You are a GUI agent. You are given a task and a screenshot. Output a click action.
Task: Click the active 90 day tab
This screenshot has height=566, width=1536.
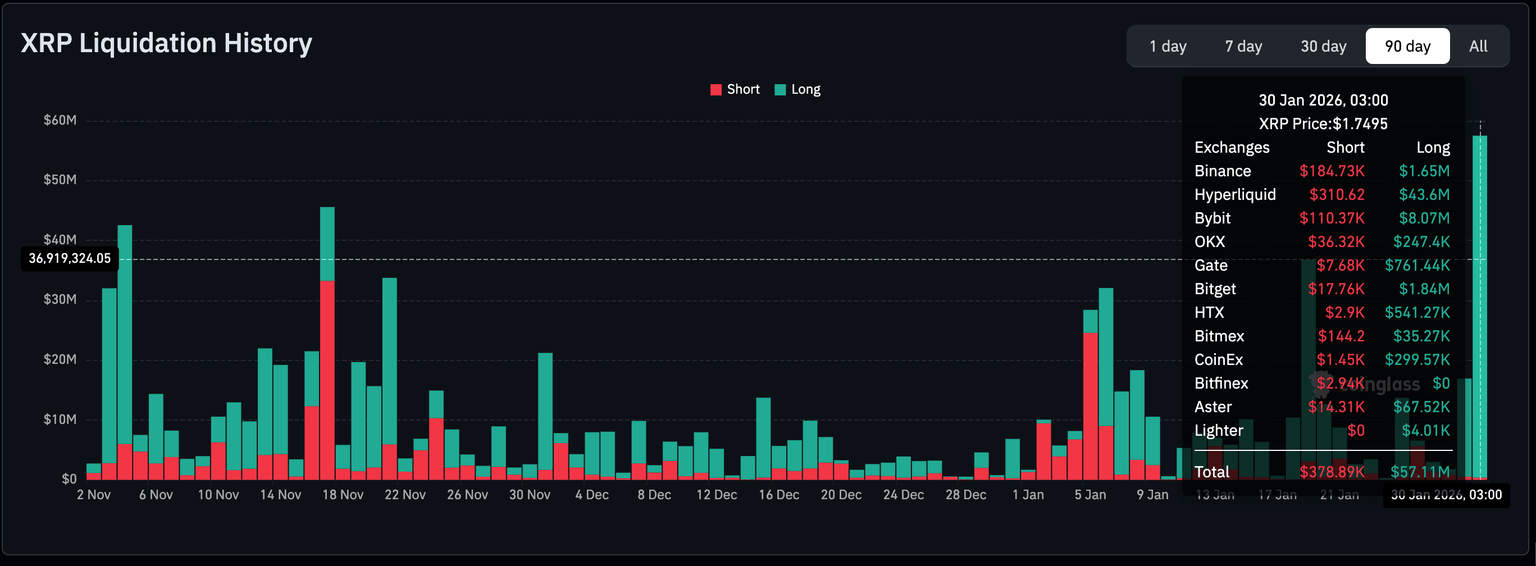click(x=1407, y=46)
